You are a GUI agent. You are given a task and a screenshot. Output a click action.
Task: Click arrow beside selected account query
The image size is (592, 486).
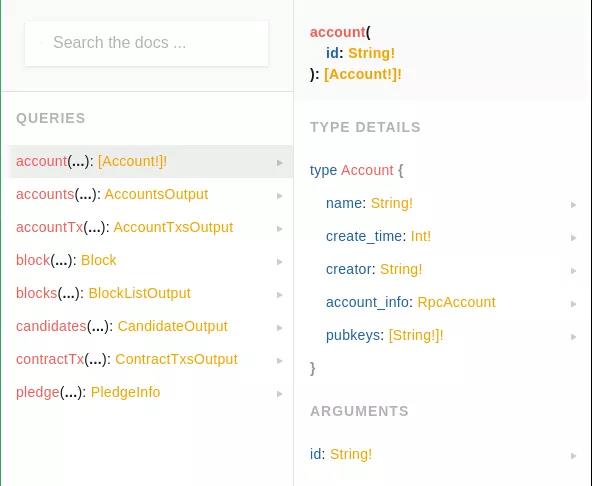point(280,163)
